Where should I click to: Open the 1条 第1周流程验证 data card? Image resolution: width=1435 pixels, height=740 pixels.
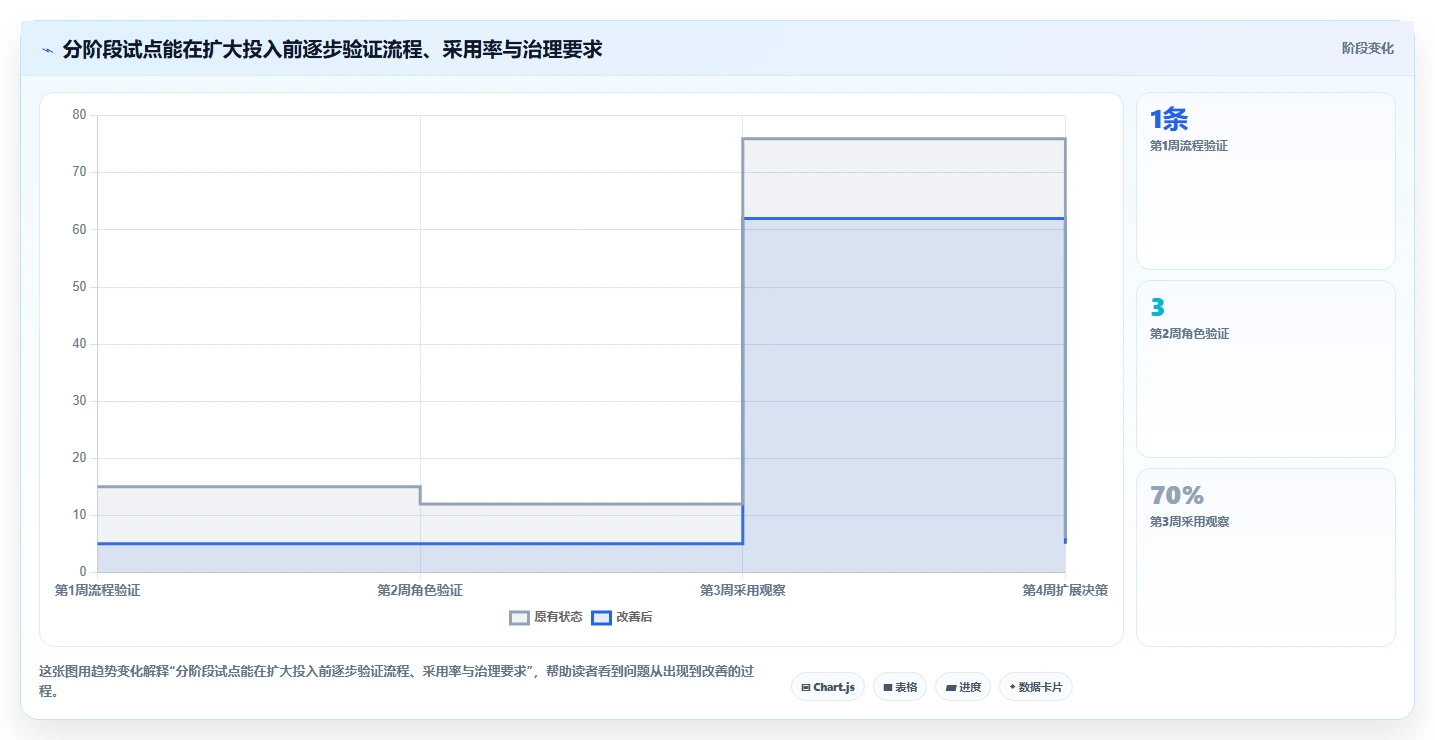[x=1266, y=181]
